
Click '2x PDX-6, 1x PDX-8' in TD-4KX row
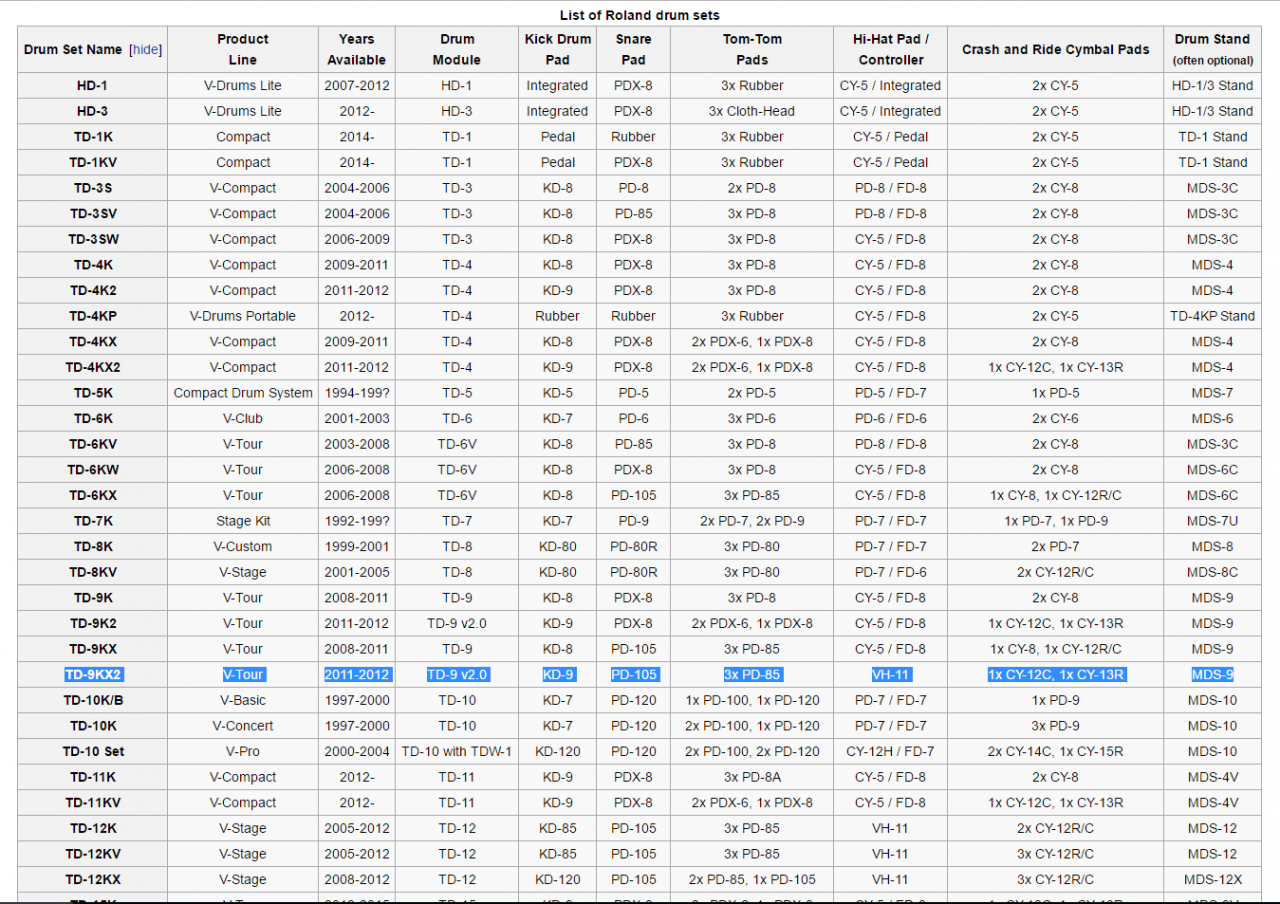(752, 342)
